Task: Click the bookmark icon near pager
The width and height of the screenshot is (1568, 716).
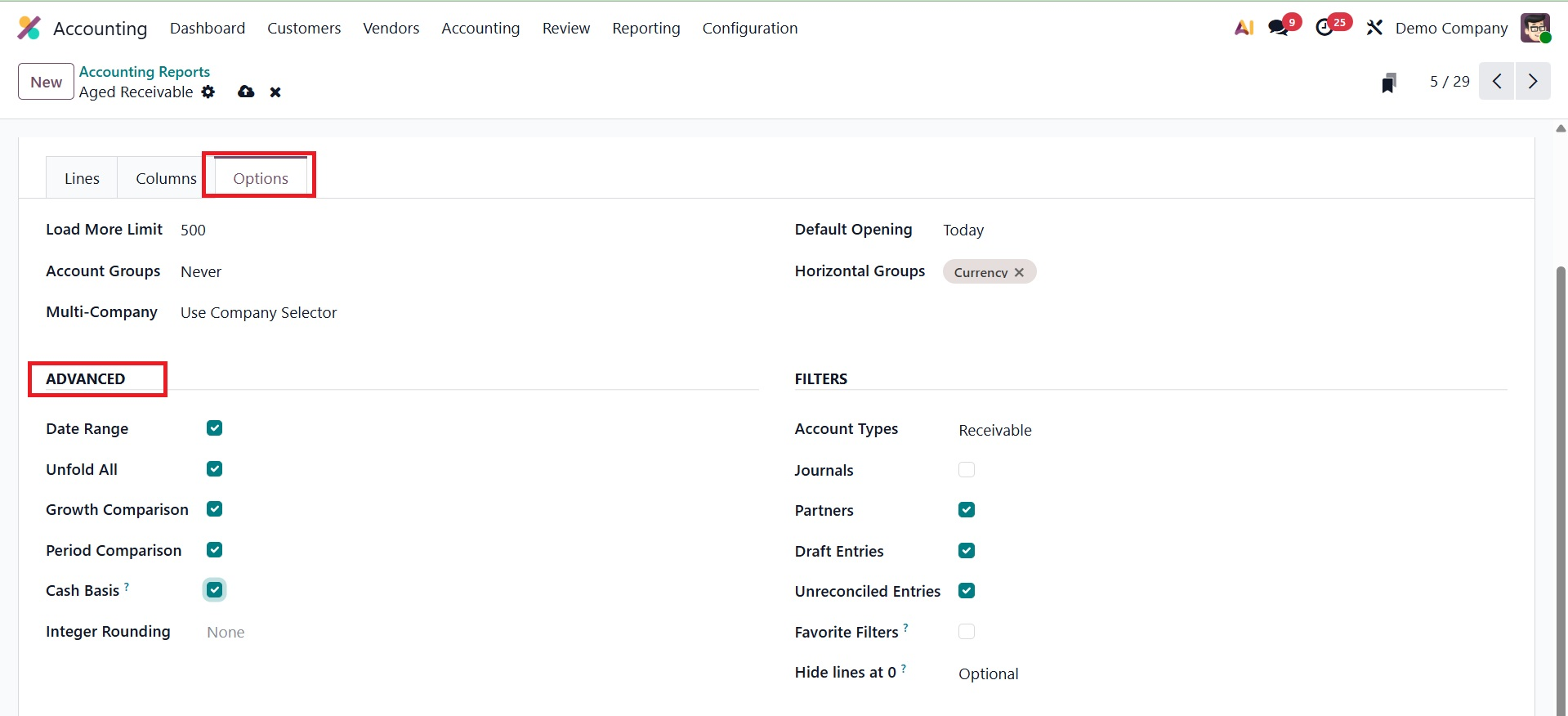Action: pyautogui.click(x=1389, y=82)
